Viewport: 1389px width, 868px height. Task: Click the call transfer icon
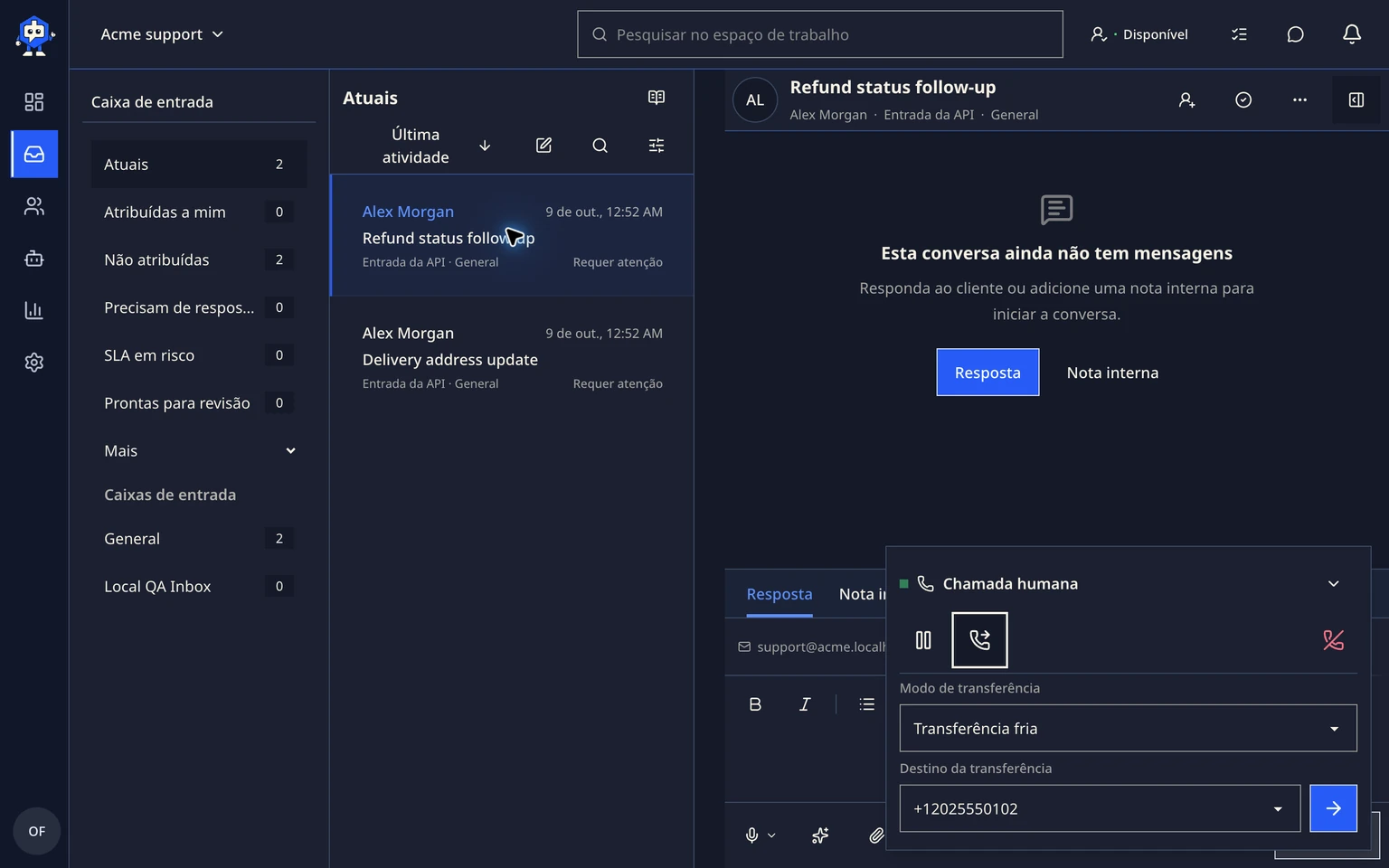(979, 640)
